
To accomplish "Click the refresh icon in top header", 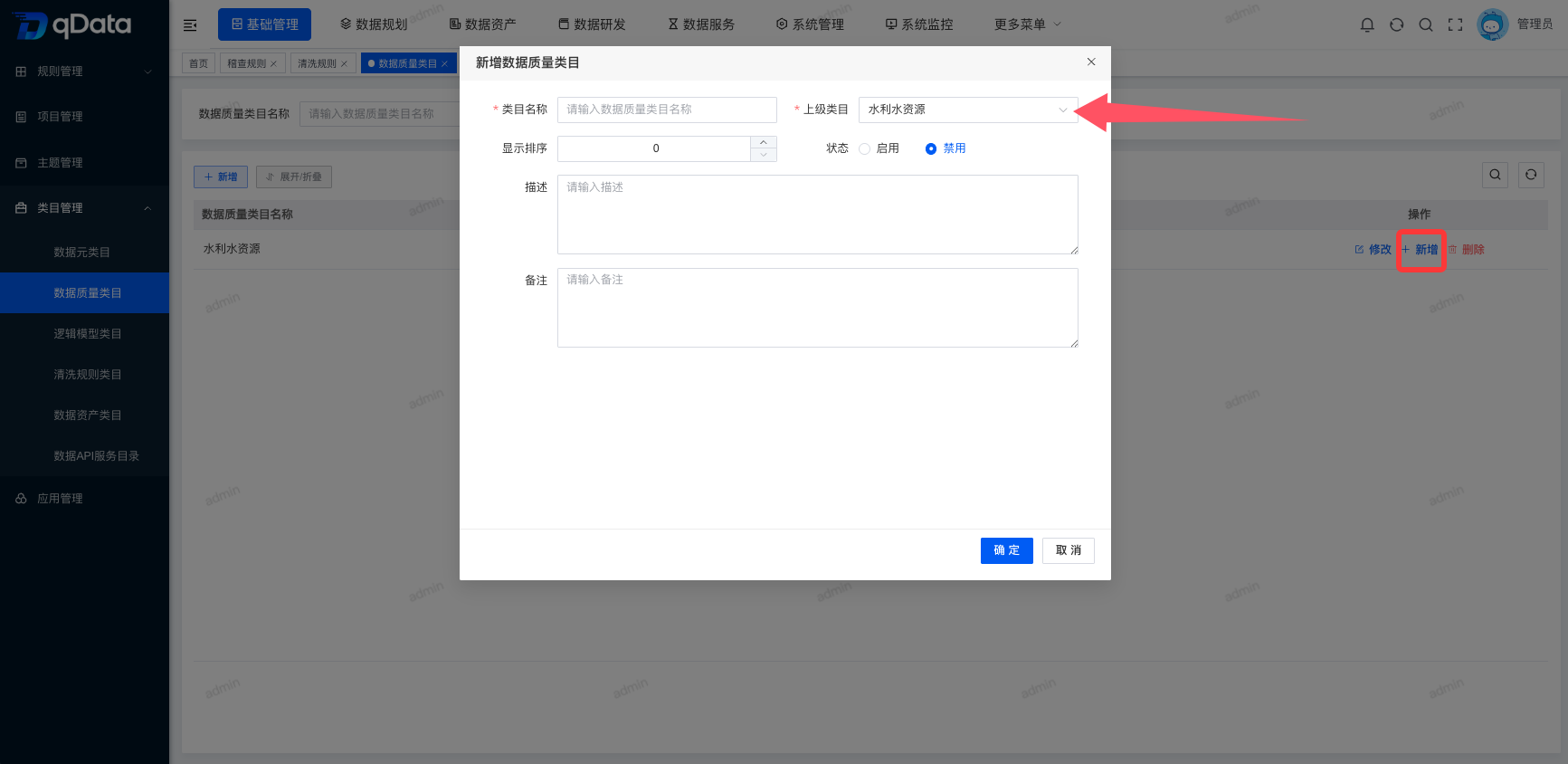I will 1397,24.
